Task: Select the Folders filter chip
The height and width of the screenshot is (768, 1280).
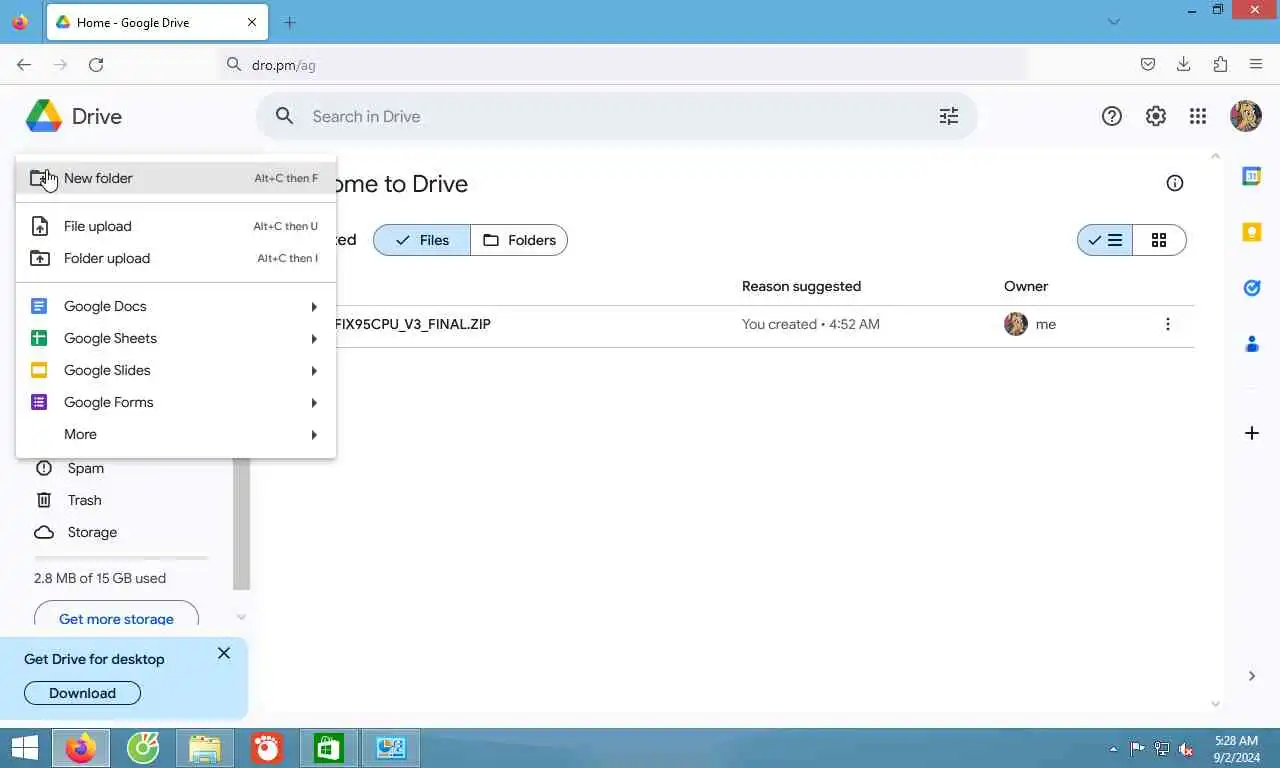Action: click(x=519, y=240)
